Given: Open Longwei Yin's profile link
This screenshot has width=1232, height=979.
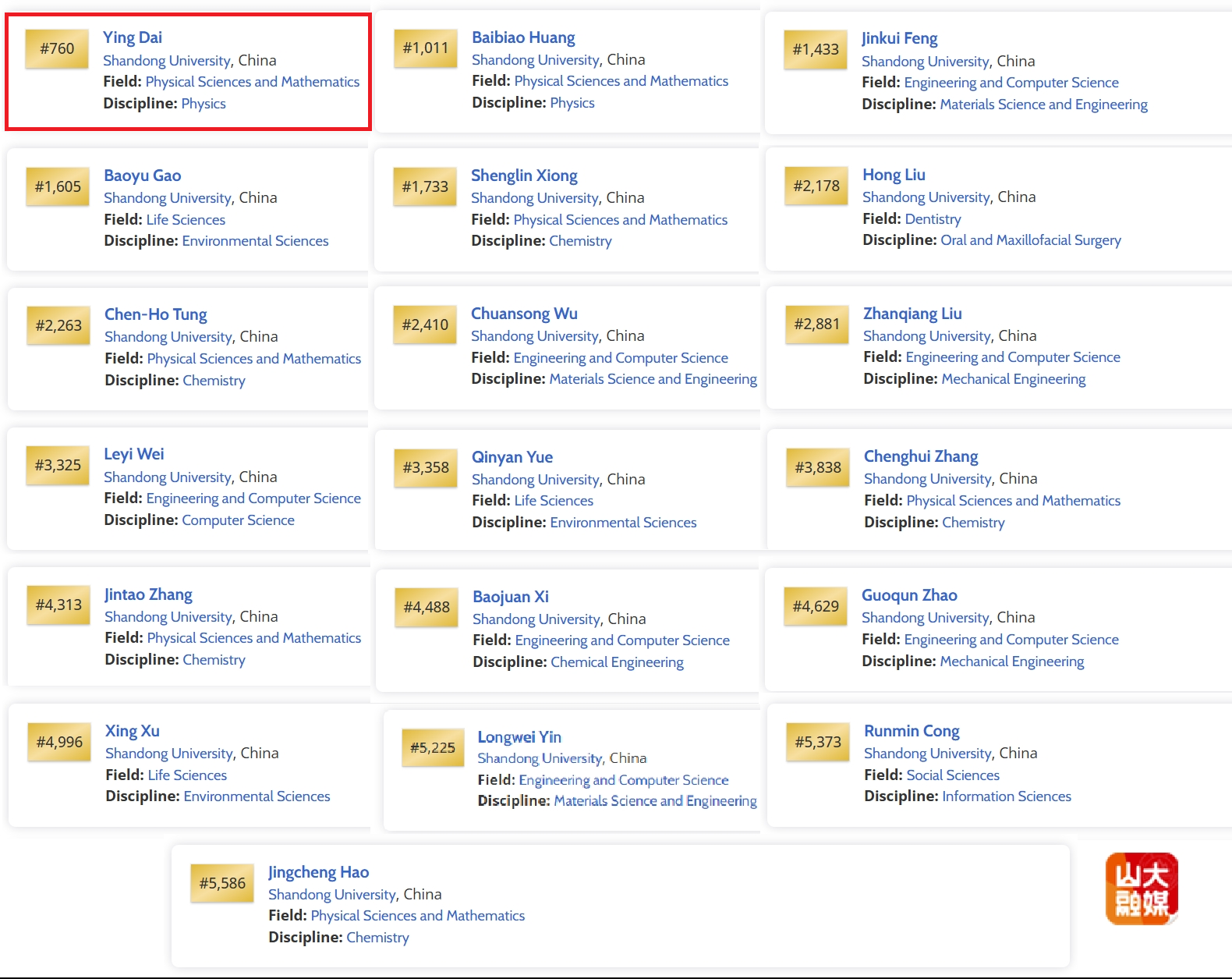Looking at the screenshot, I should [519, 737].
